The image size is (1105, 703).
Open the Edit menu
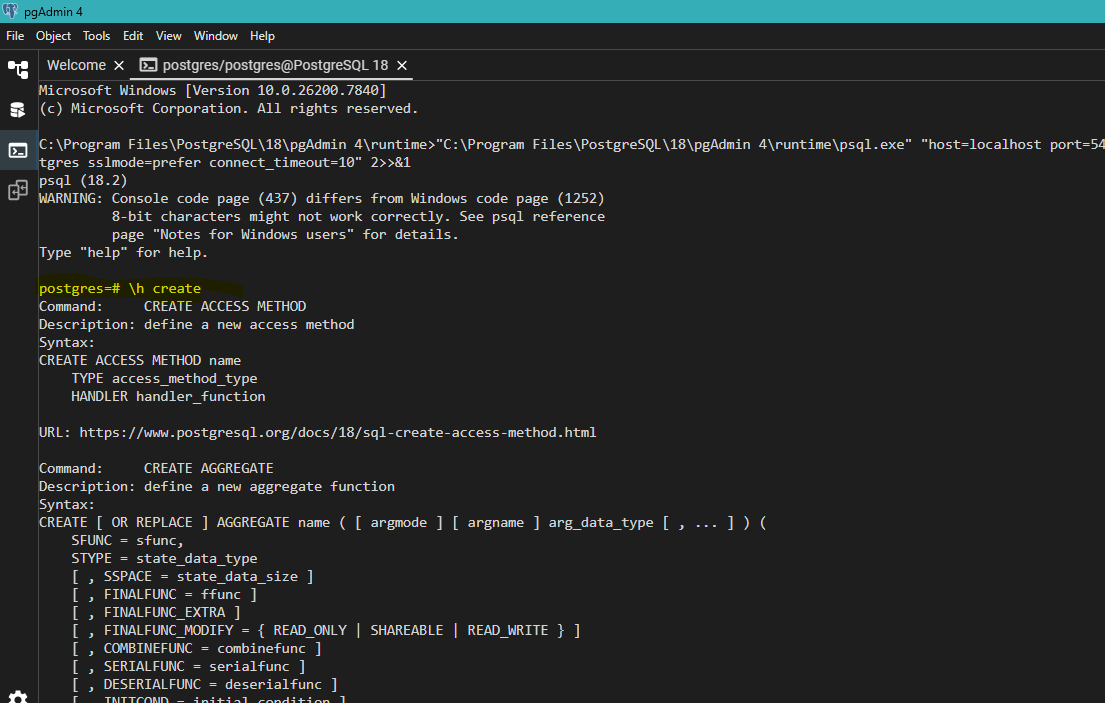click(x=133, y=36)
